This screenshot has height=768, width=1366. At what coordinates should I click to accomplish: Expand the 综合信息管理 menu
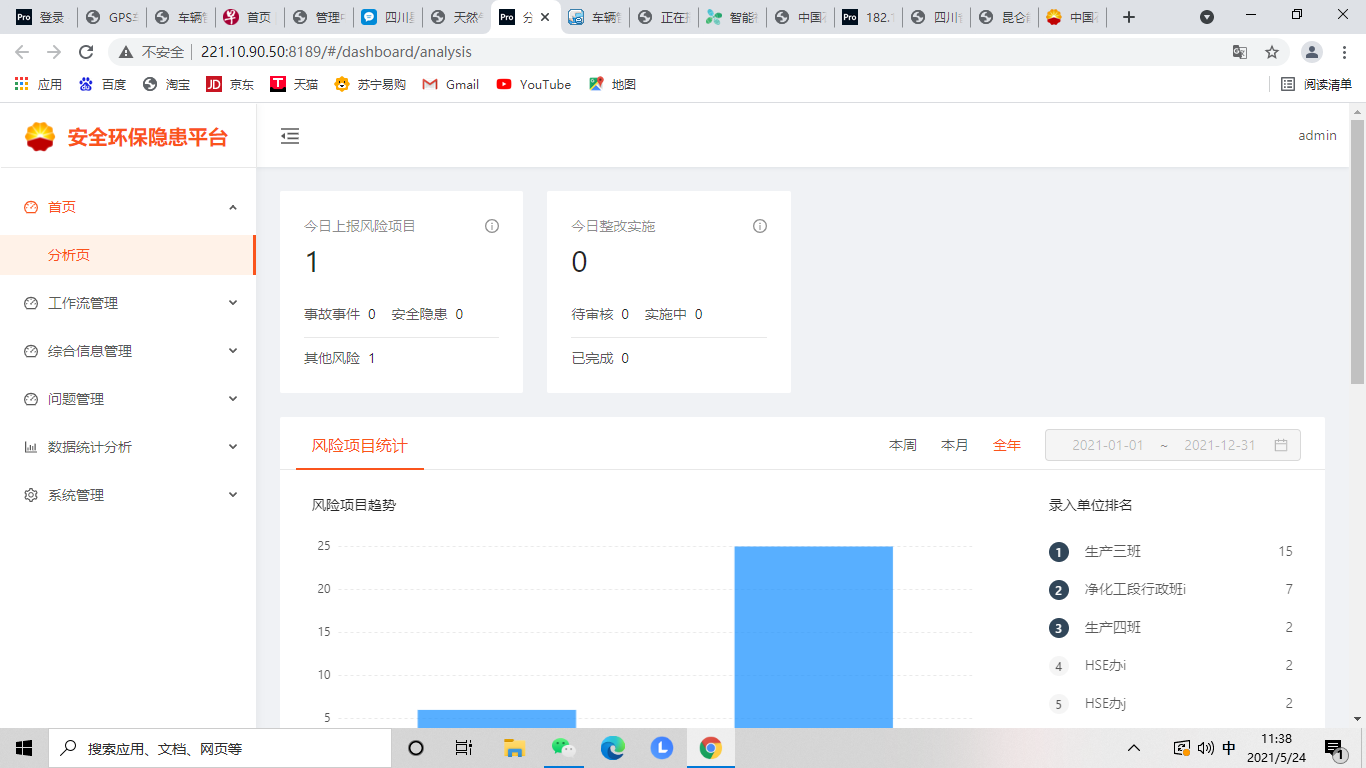tap(233, 351)
